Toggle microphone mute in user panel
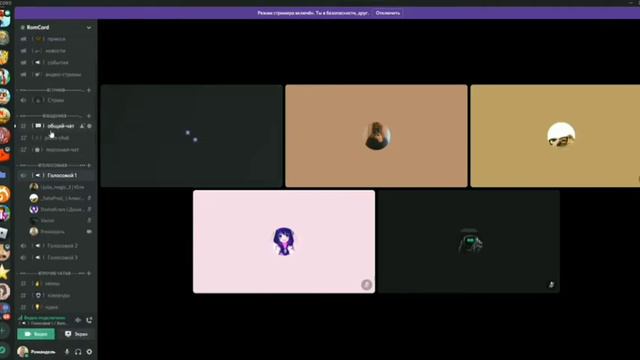 click(67, 351)
